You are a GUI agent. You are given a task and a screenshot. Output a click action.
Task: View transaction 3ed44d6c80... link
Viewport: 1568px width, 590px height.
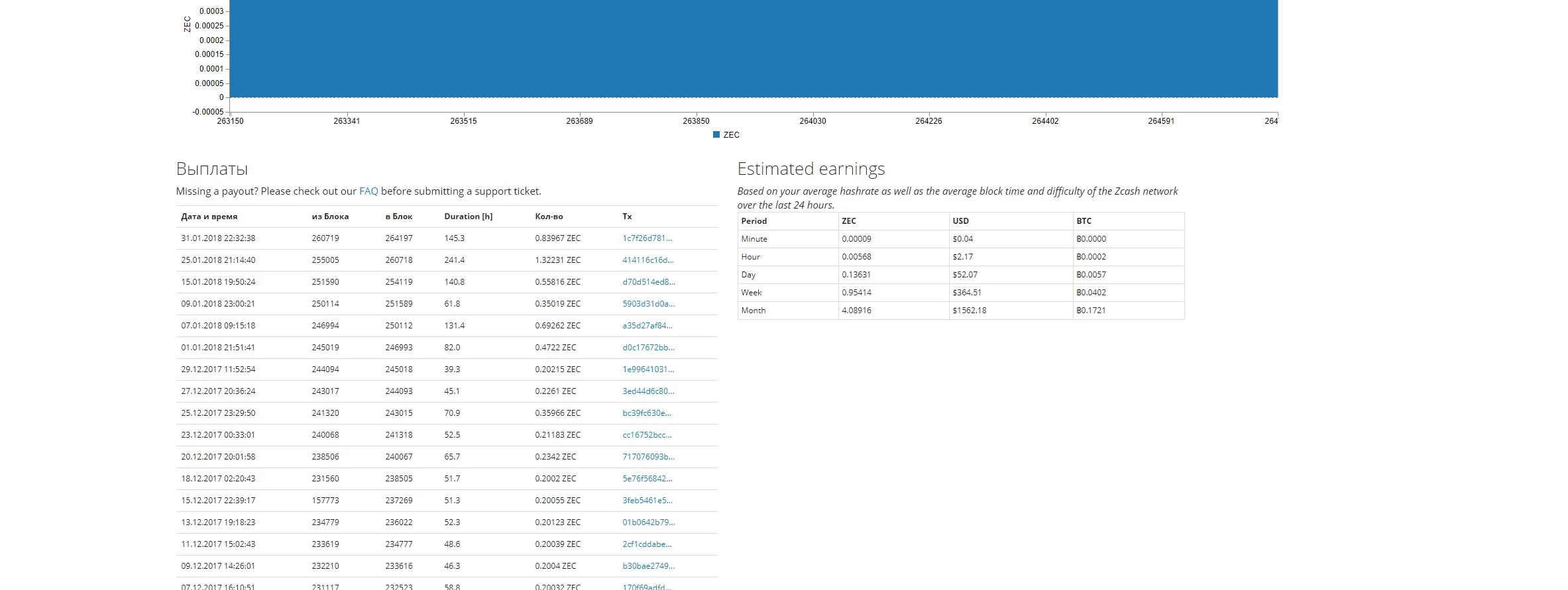647,391
